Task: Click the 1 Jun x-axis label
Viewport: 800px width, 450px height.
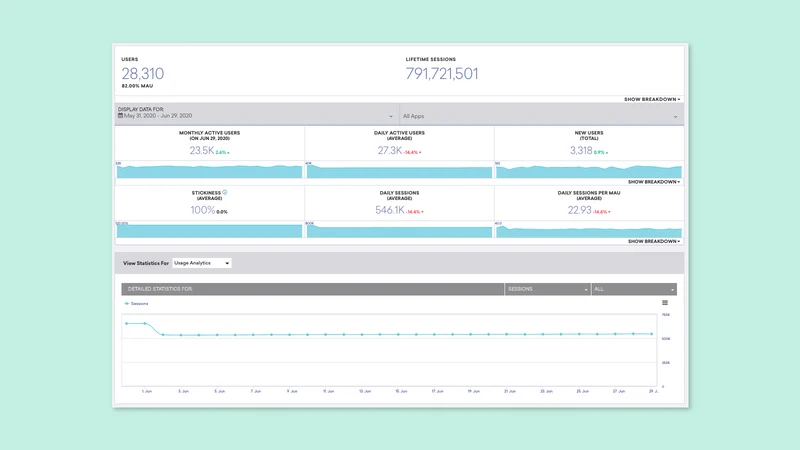Action: point(147,391)
